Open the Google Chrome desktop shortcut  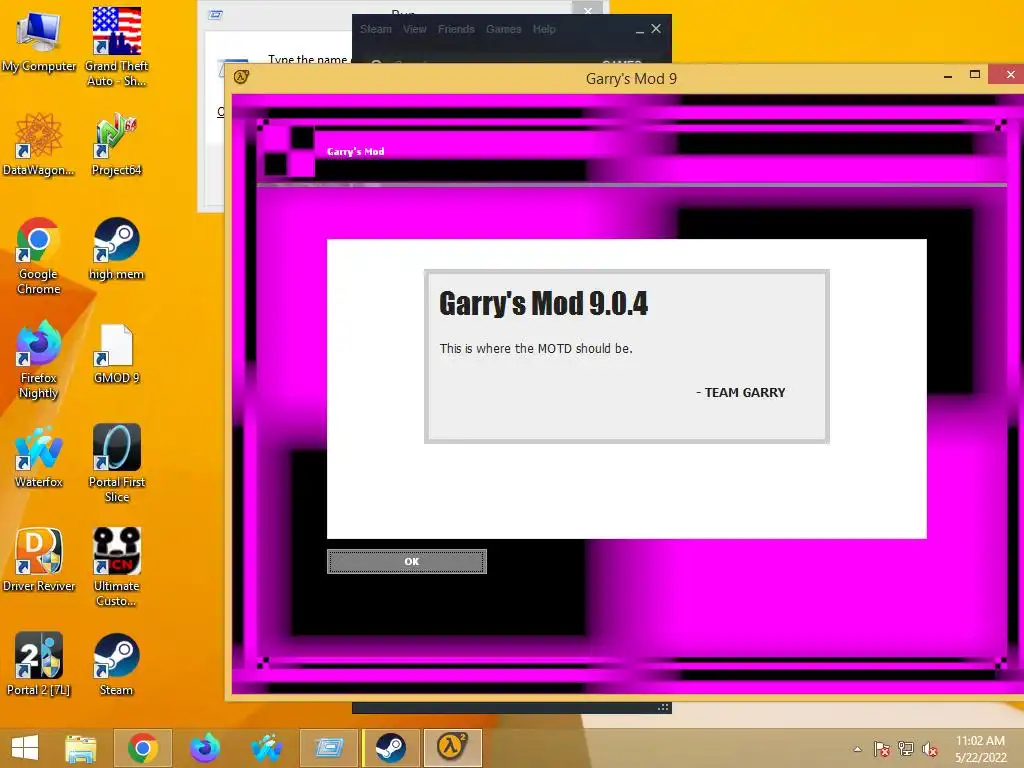pos(39,255)
